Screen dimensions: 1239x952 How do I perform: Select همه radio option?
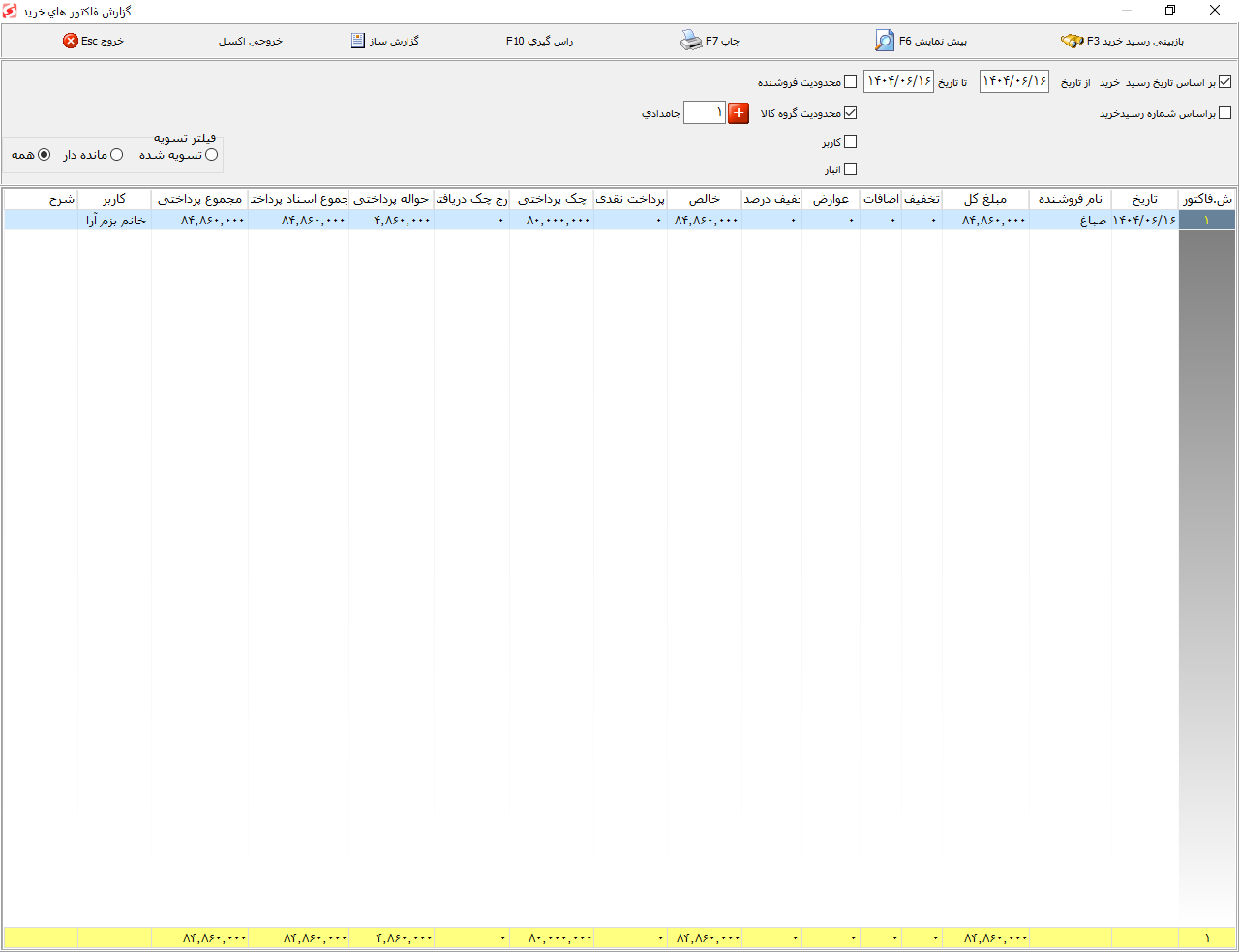[45, 155]
